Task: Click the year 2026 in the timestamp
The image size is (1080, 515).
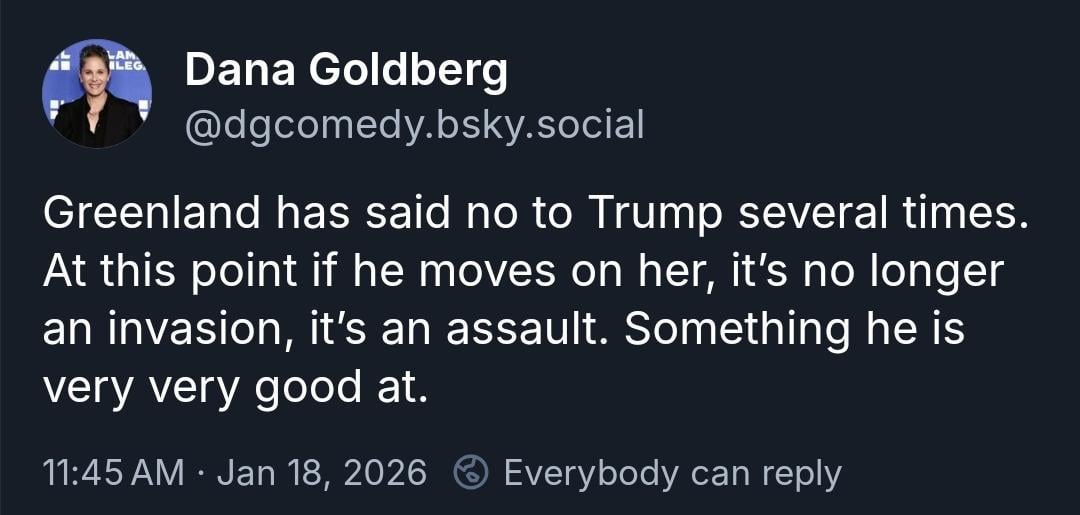Action: point(382,472)
